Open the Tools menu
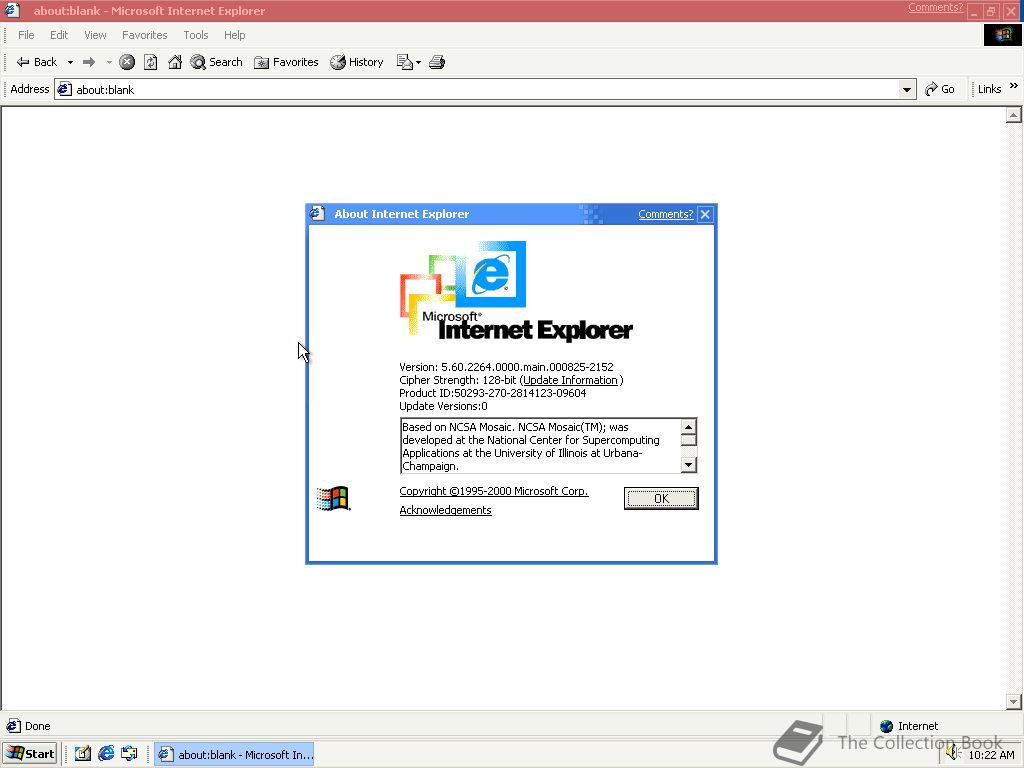1024x768 pixels. [x=195, y=35]
